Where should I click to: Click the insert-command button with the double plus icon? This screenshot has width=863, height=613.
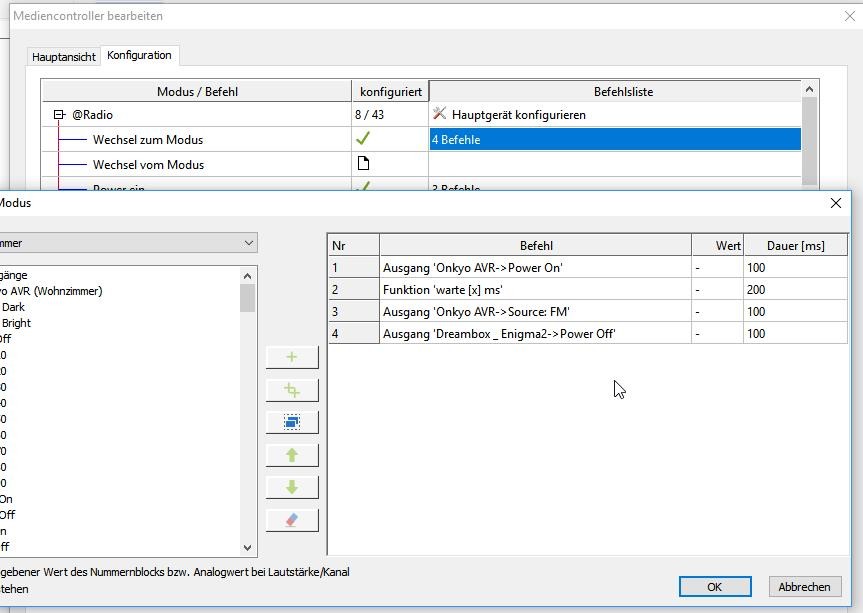click(x=291, y=390)
